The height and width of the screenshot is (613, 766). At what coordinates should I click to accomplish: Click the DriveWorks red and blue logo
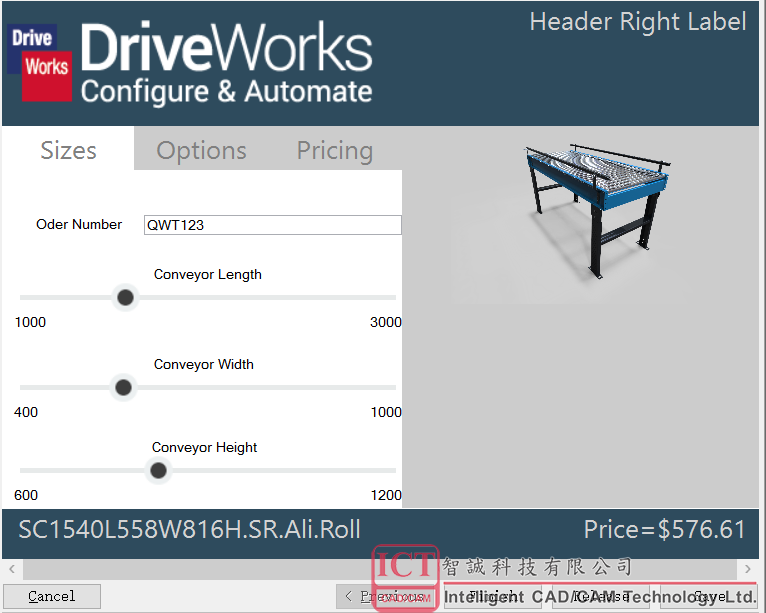pyautogui.click(x=40, y=63)
